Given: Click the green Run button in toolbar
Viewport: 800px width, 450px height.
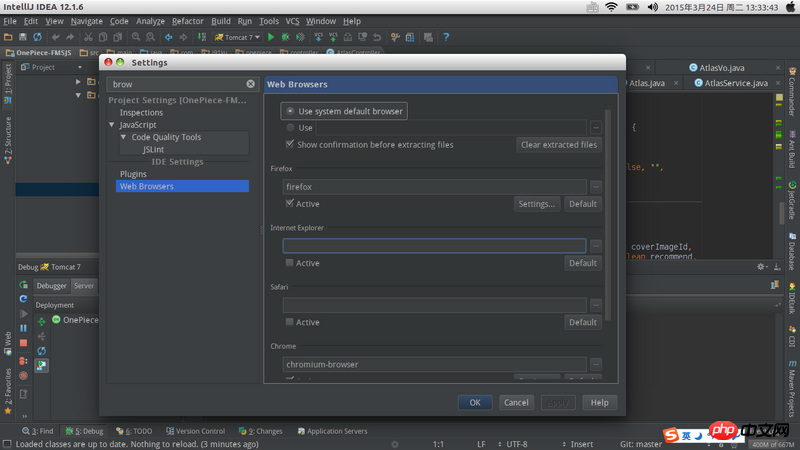Looking at the screenshot, I should [271, 37].
